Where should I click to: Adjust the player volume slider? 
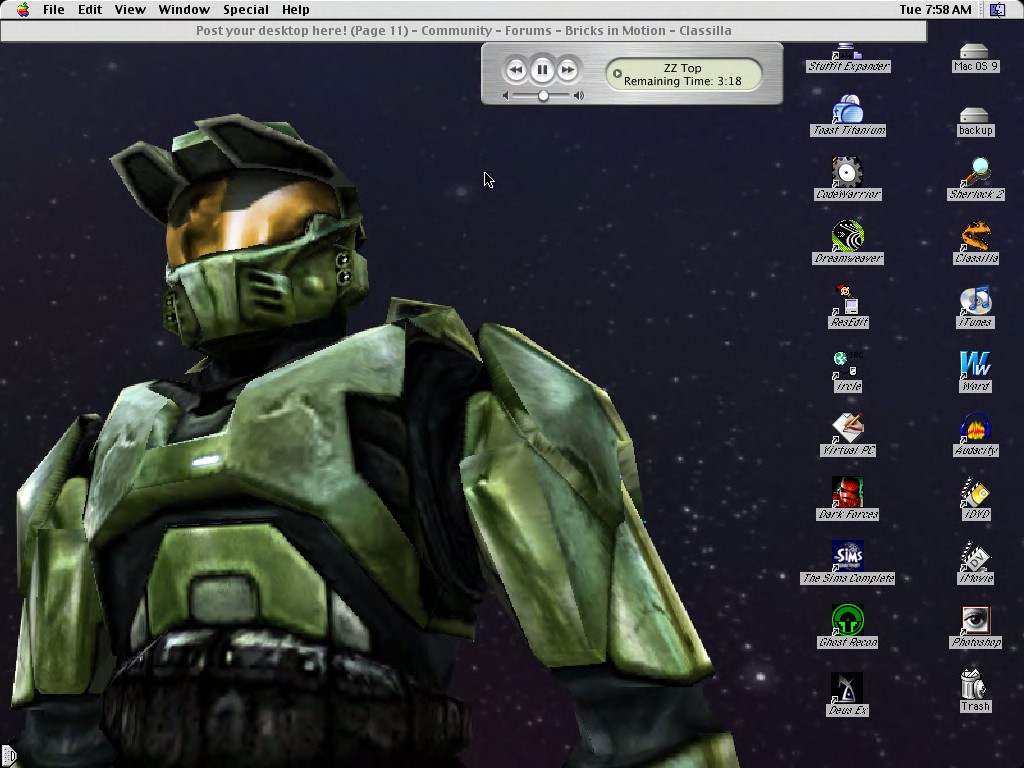click(543, 95)
